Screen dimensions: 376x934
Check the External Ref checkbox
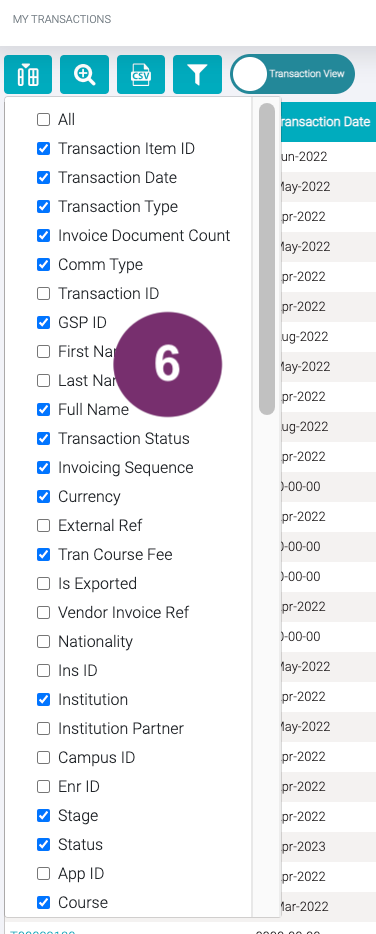[43, 525]
